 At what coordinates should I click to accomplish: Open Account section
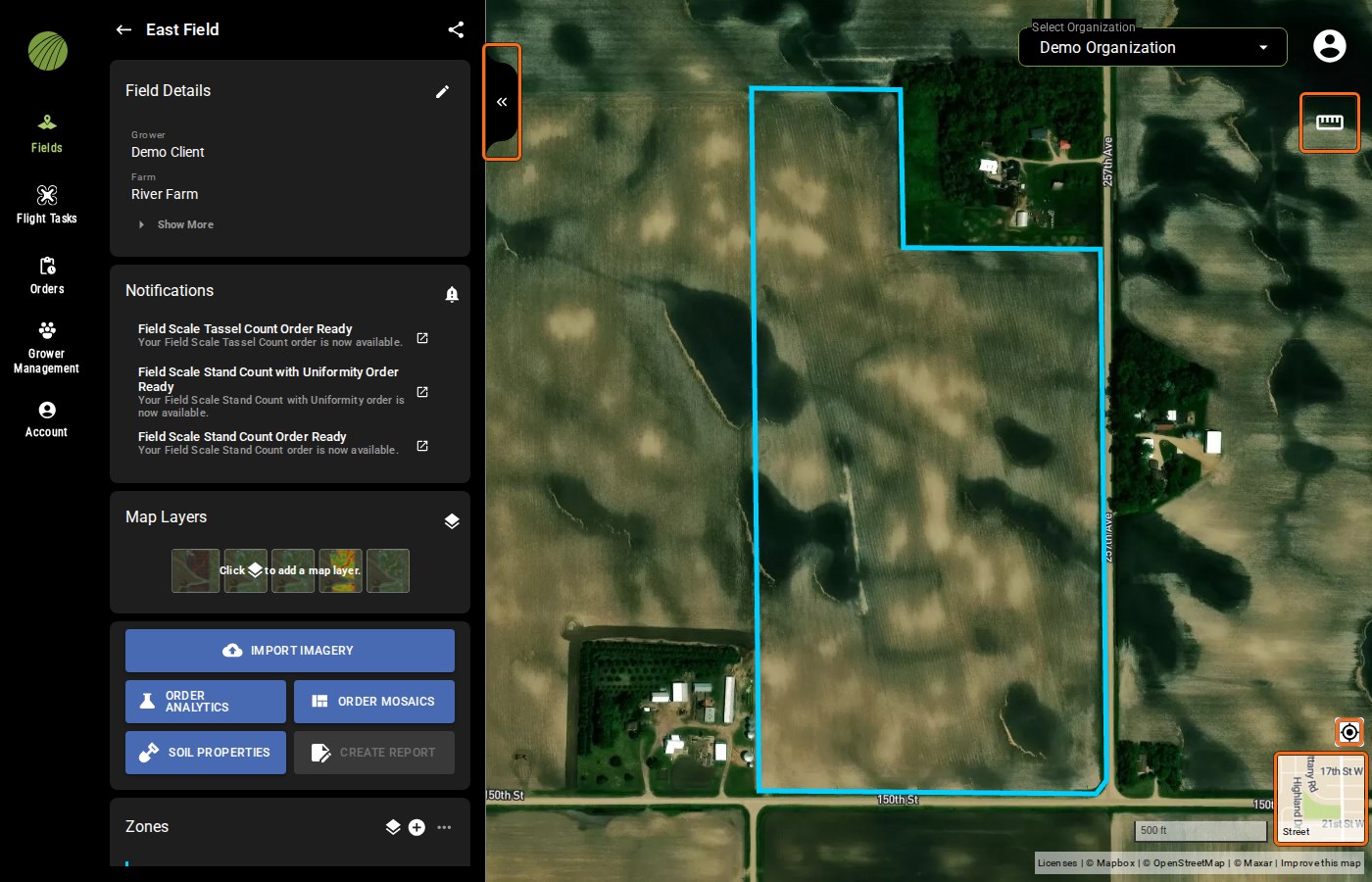tap(47, 419)
